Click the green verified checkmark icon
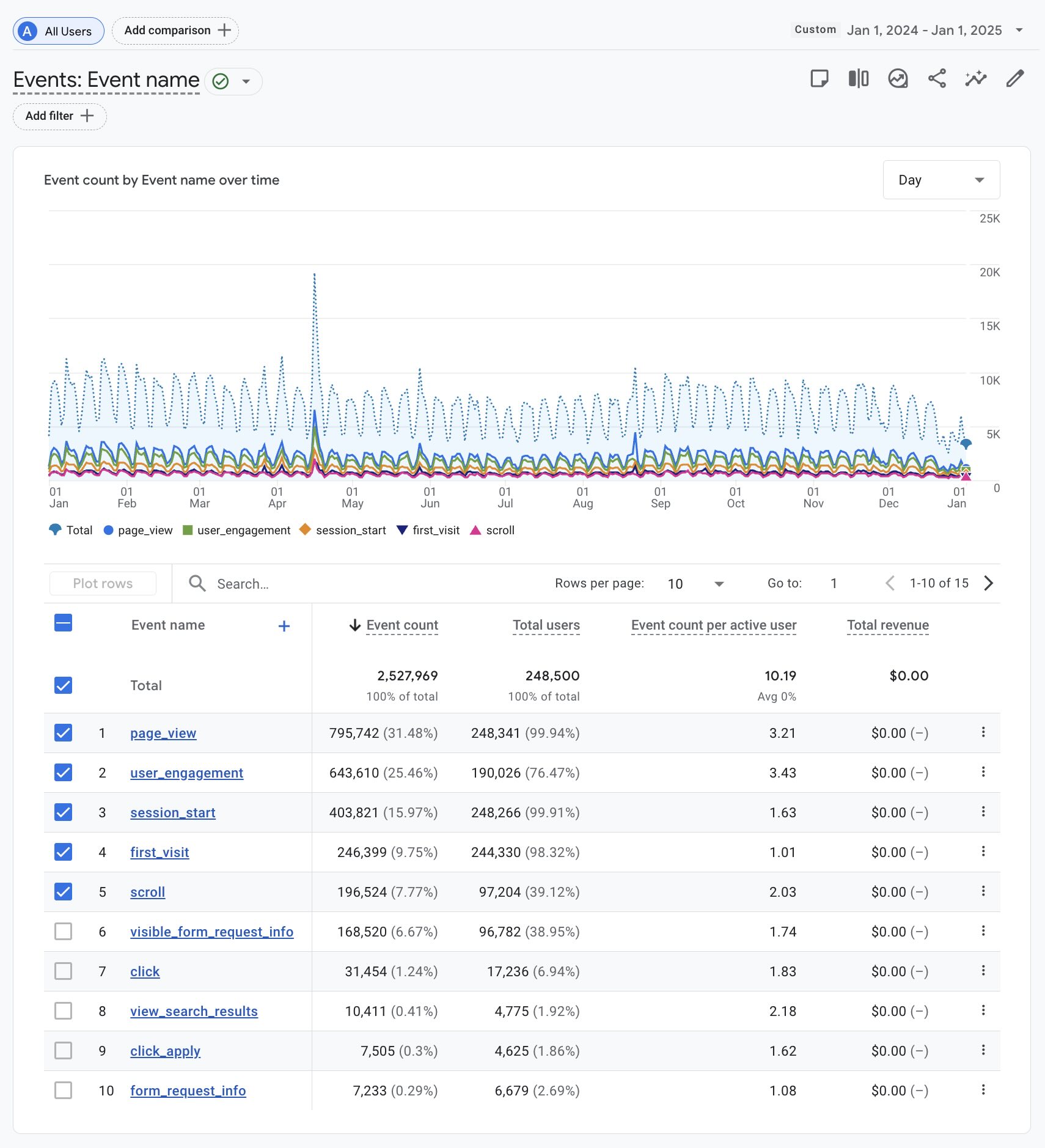1045x1148 pixels. [221, 81]
